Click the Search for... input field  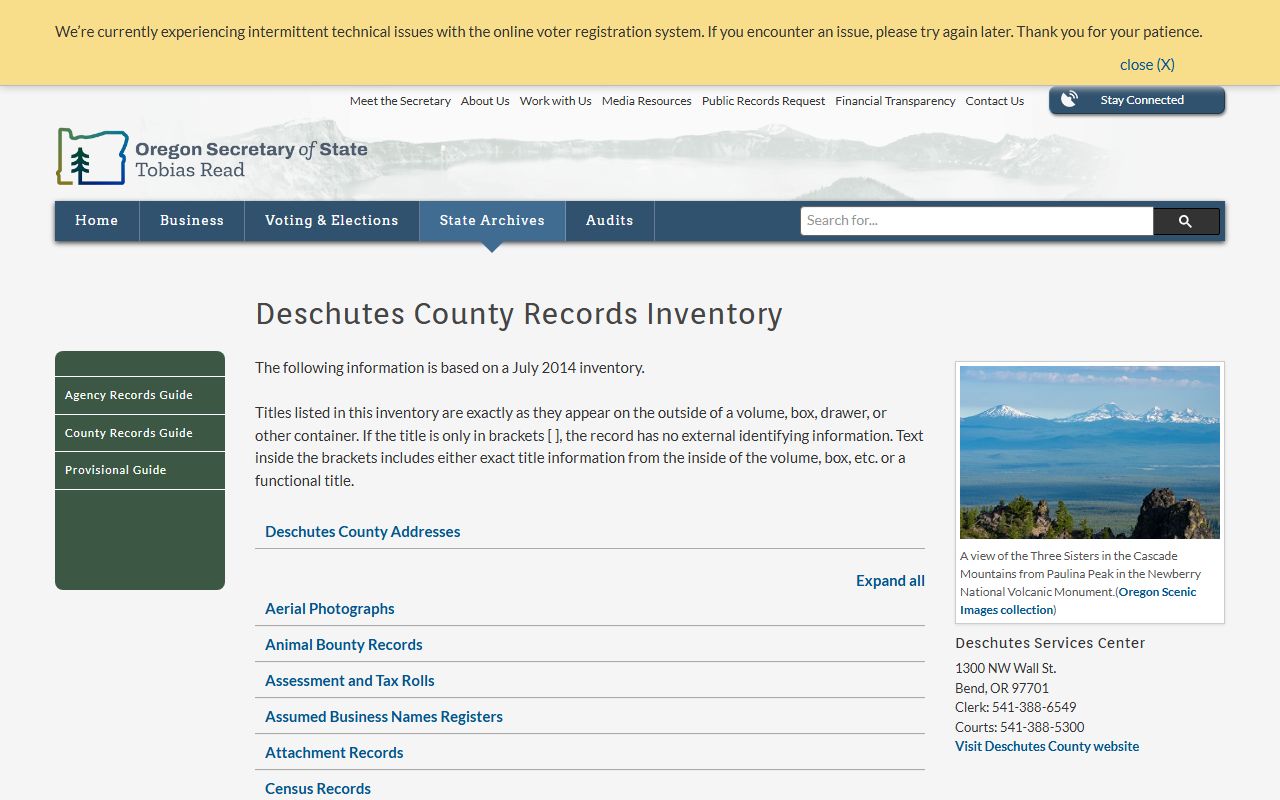(x=977, y=221)
